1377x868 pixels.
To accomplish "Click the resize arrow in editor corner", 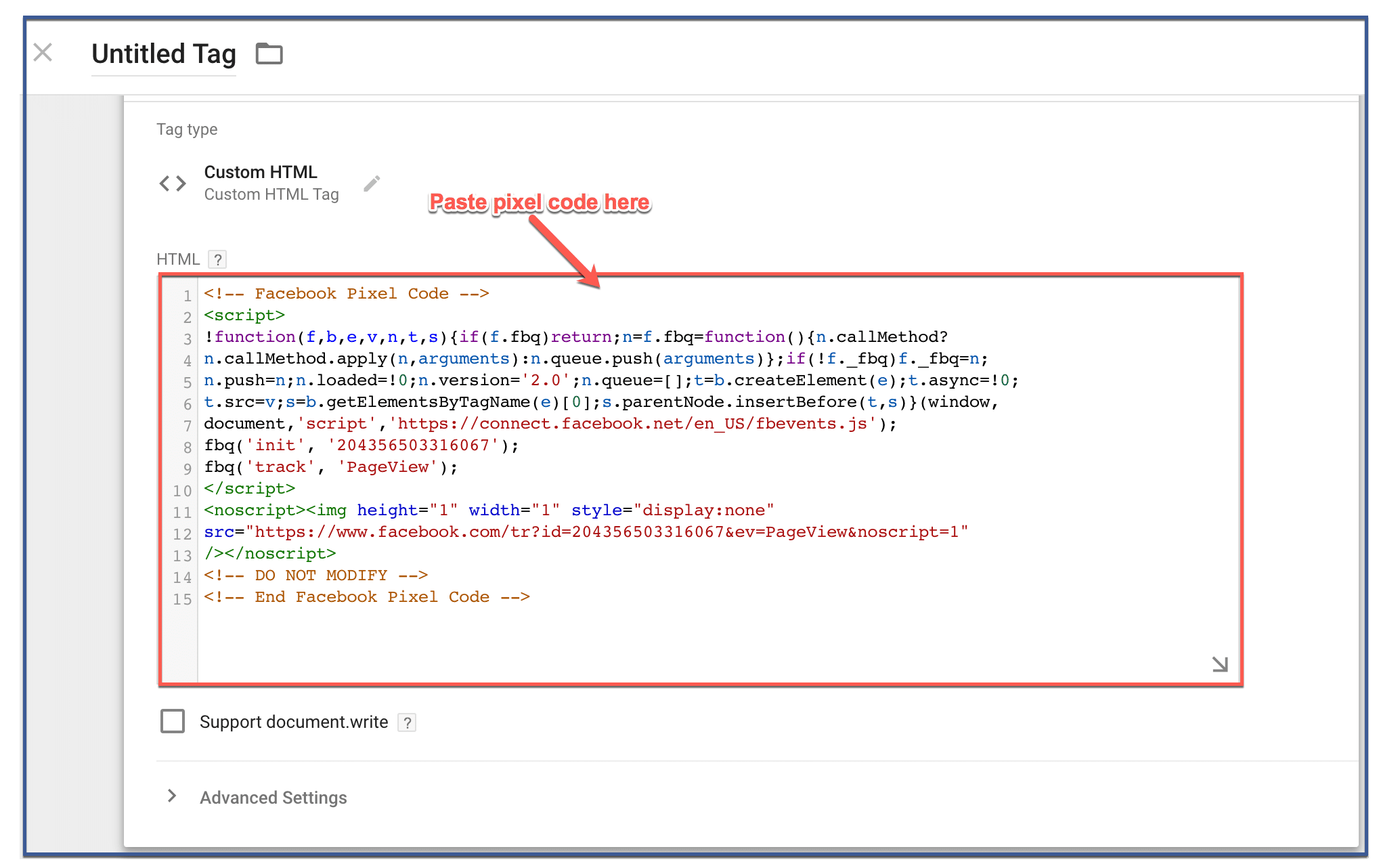I will (x=1219, y=664).
